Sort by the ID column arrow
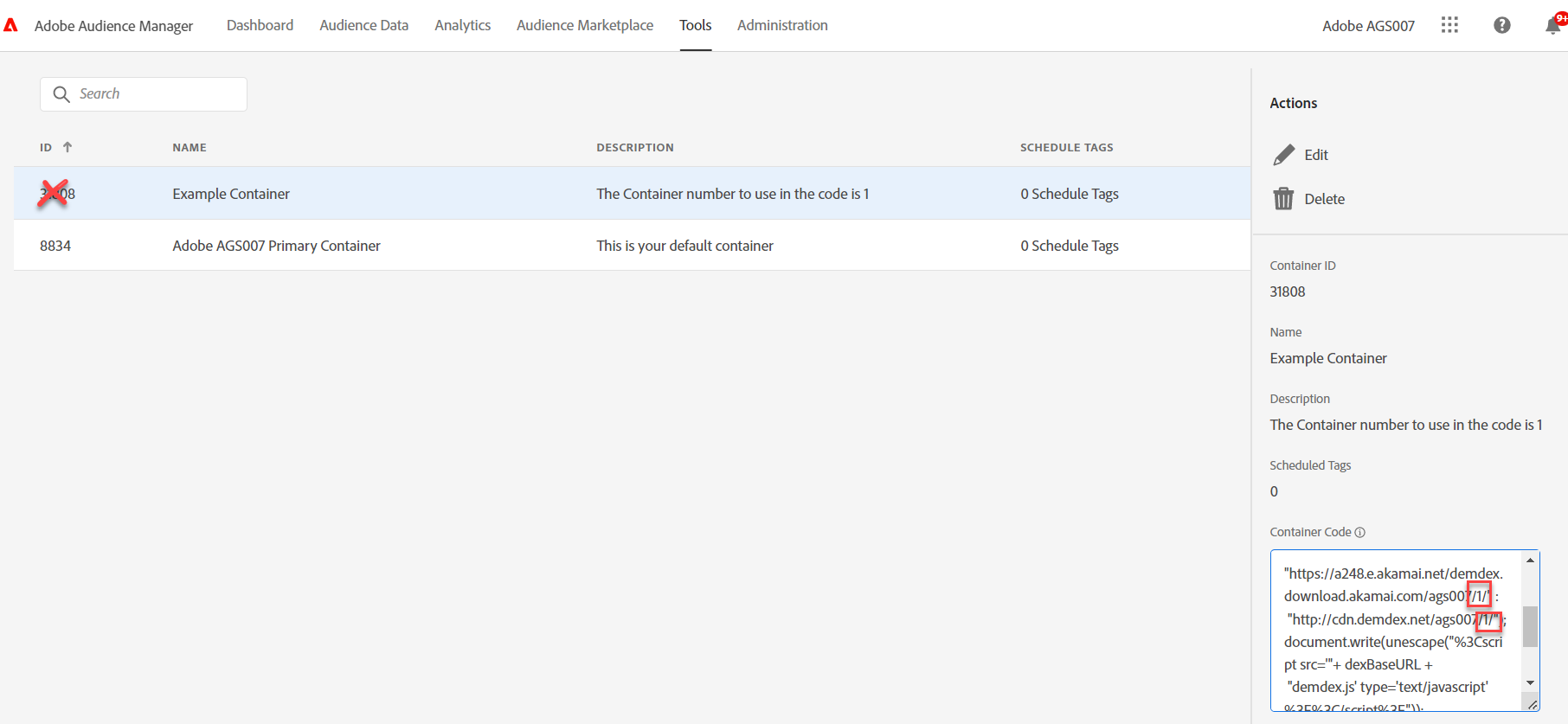 pyautogui.click(x=67, y=147)
